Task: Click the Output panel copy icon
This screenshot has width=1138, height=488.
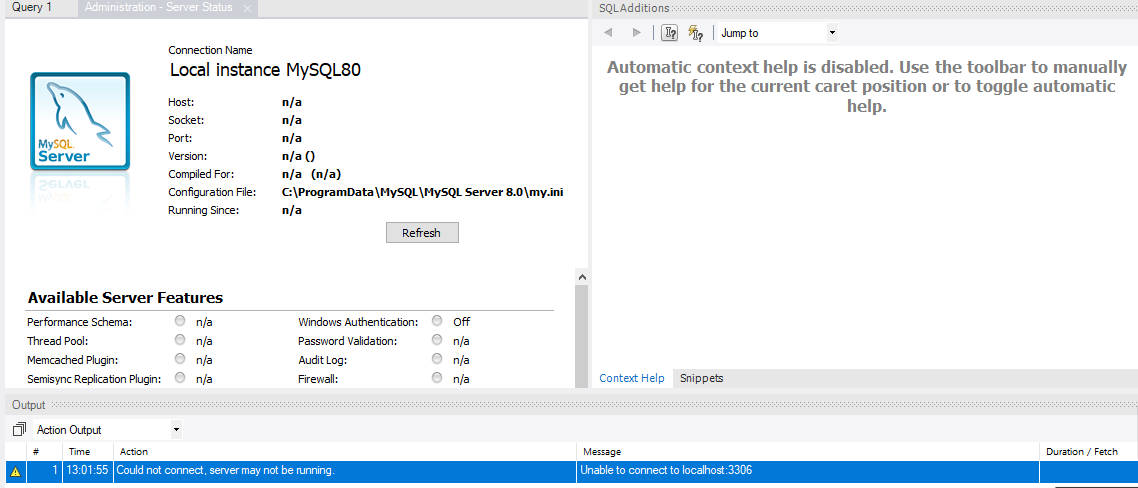Action: (20, 430)
